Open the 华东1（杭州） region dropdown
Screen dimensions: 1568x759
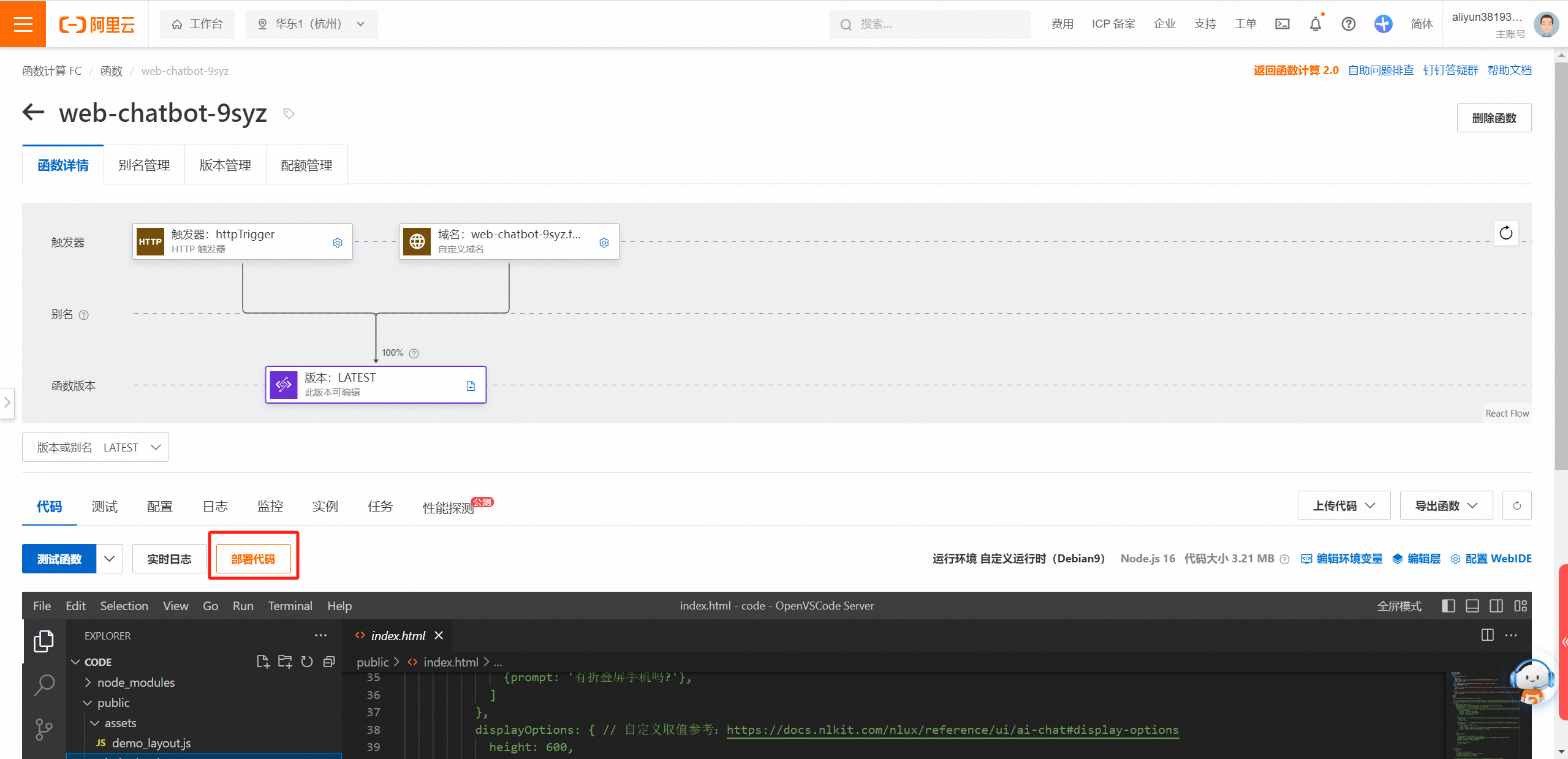311,24
